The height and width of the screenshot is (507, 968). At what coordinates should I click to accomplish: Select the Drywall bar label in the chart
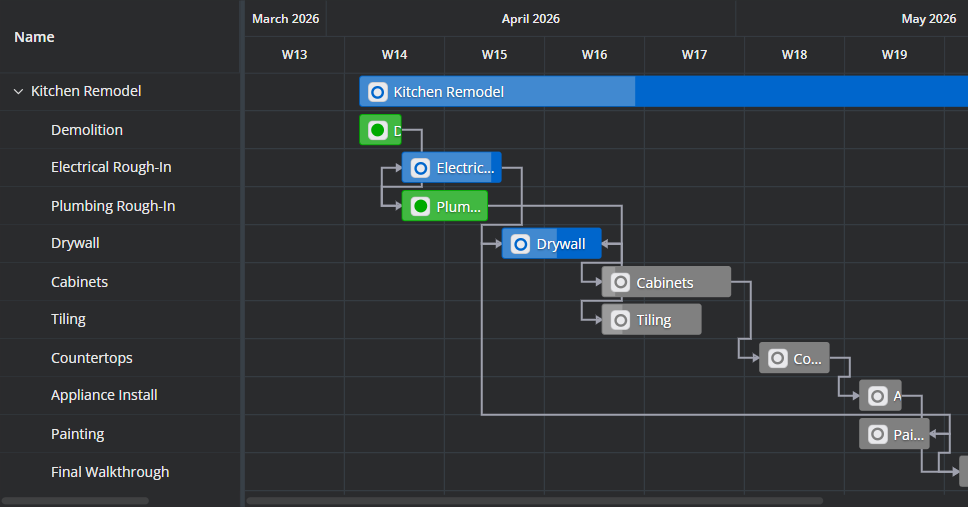pos(561,244)
